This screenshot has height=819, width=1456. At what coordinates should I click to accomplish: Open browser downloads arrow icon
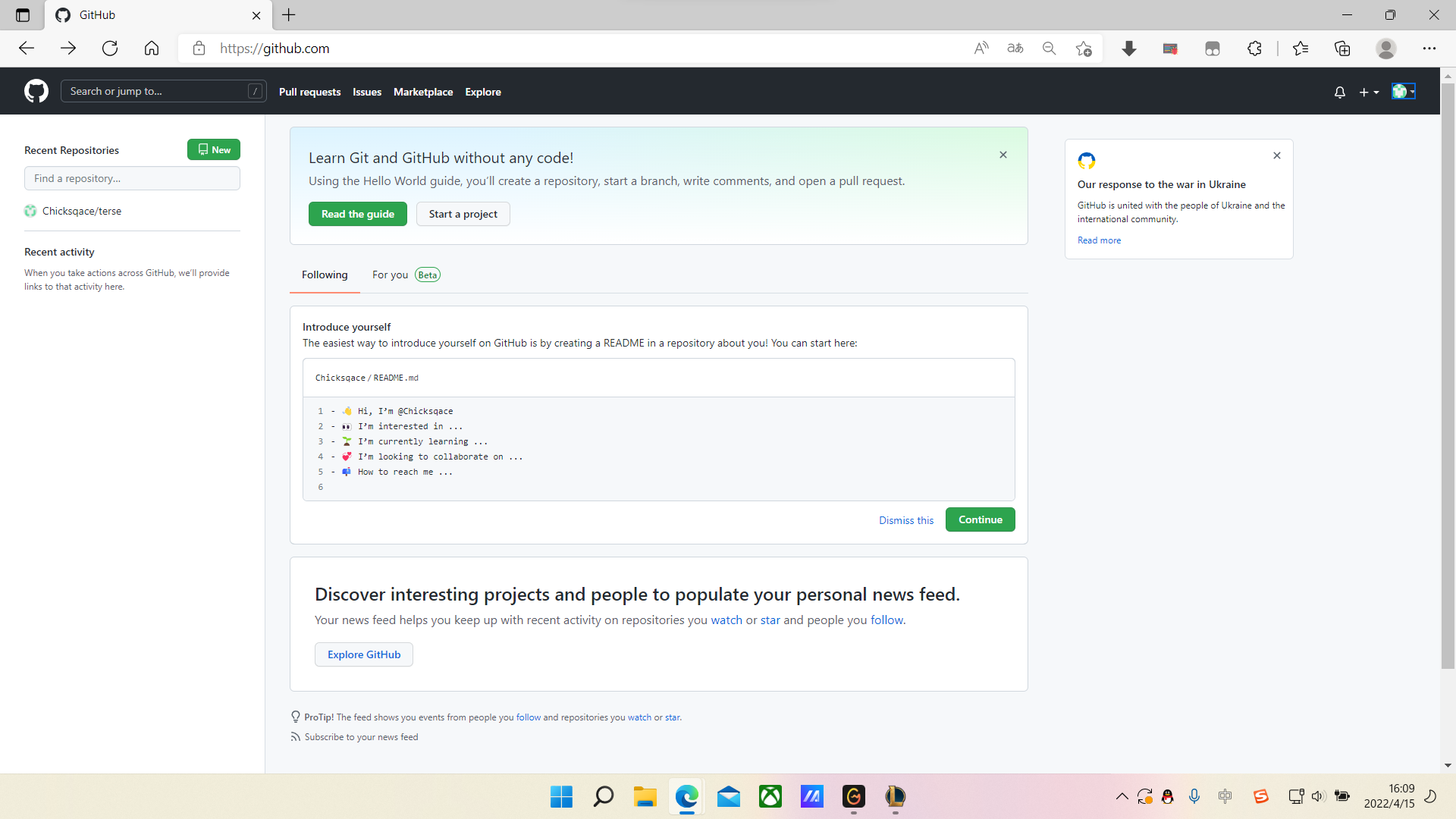pyautogui.click(x=1128, y=49)
